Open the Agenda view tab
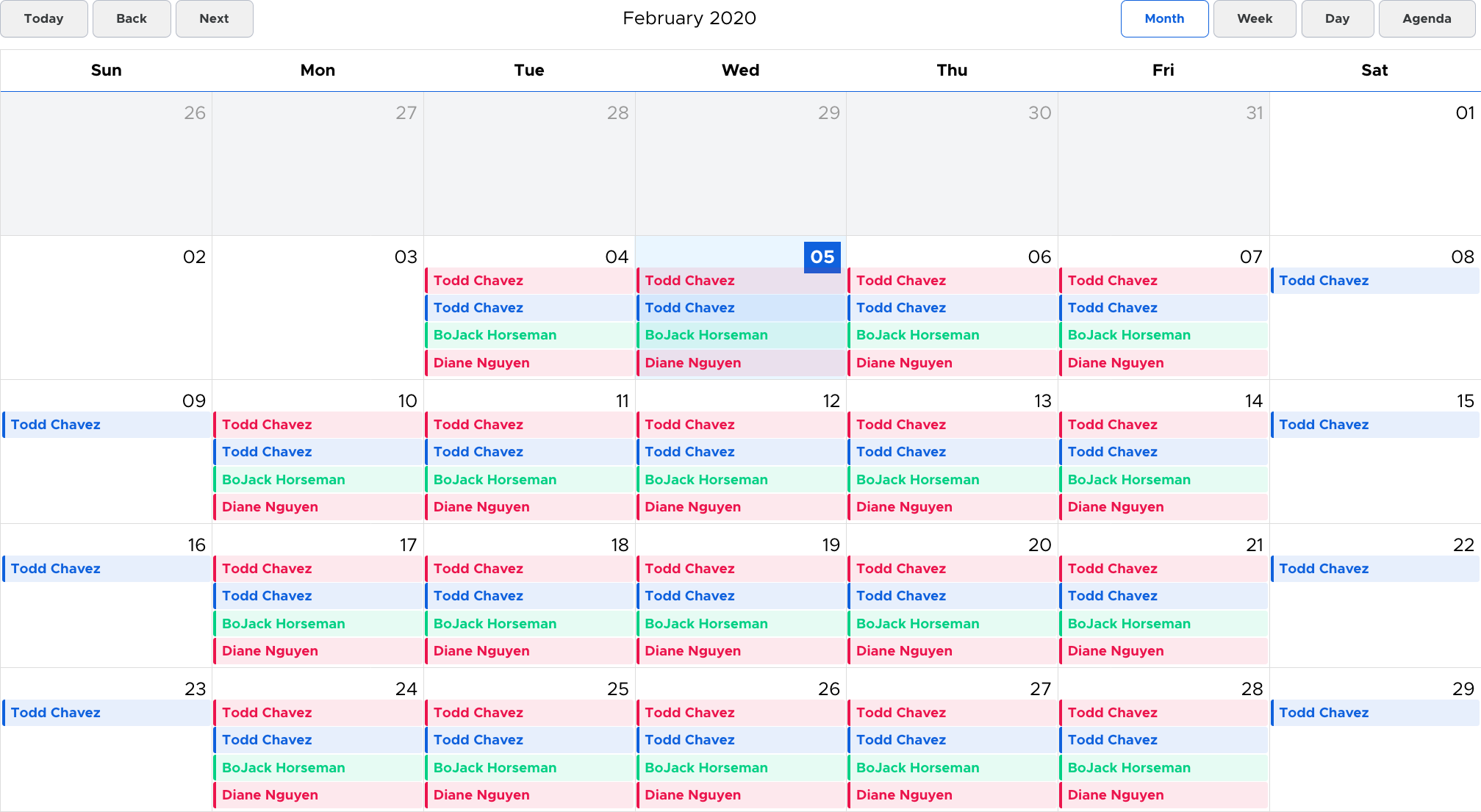The image size is (1481, 812). tap(1426, 18)
